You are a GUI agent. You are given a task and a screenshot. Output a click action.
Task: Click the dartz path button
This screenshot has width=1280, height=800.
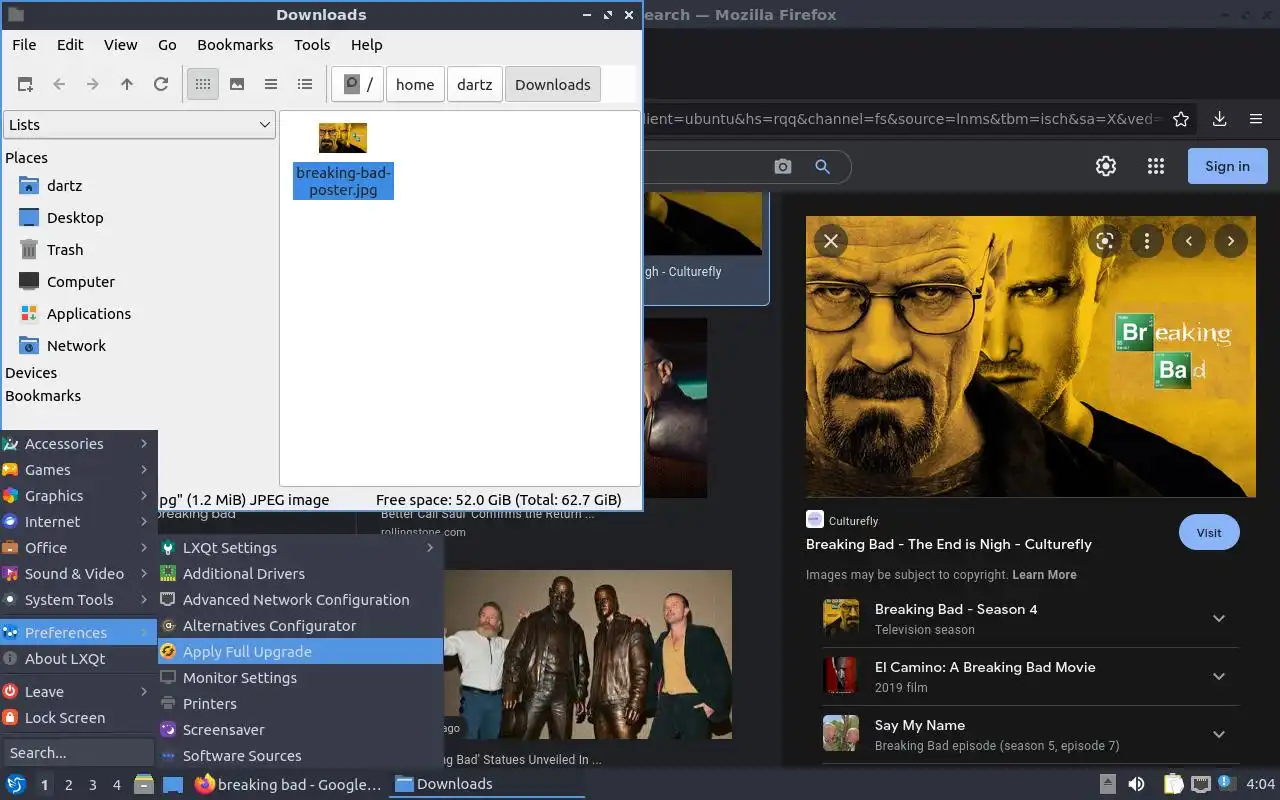[475, 85]
